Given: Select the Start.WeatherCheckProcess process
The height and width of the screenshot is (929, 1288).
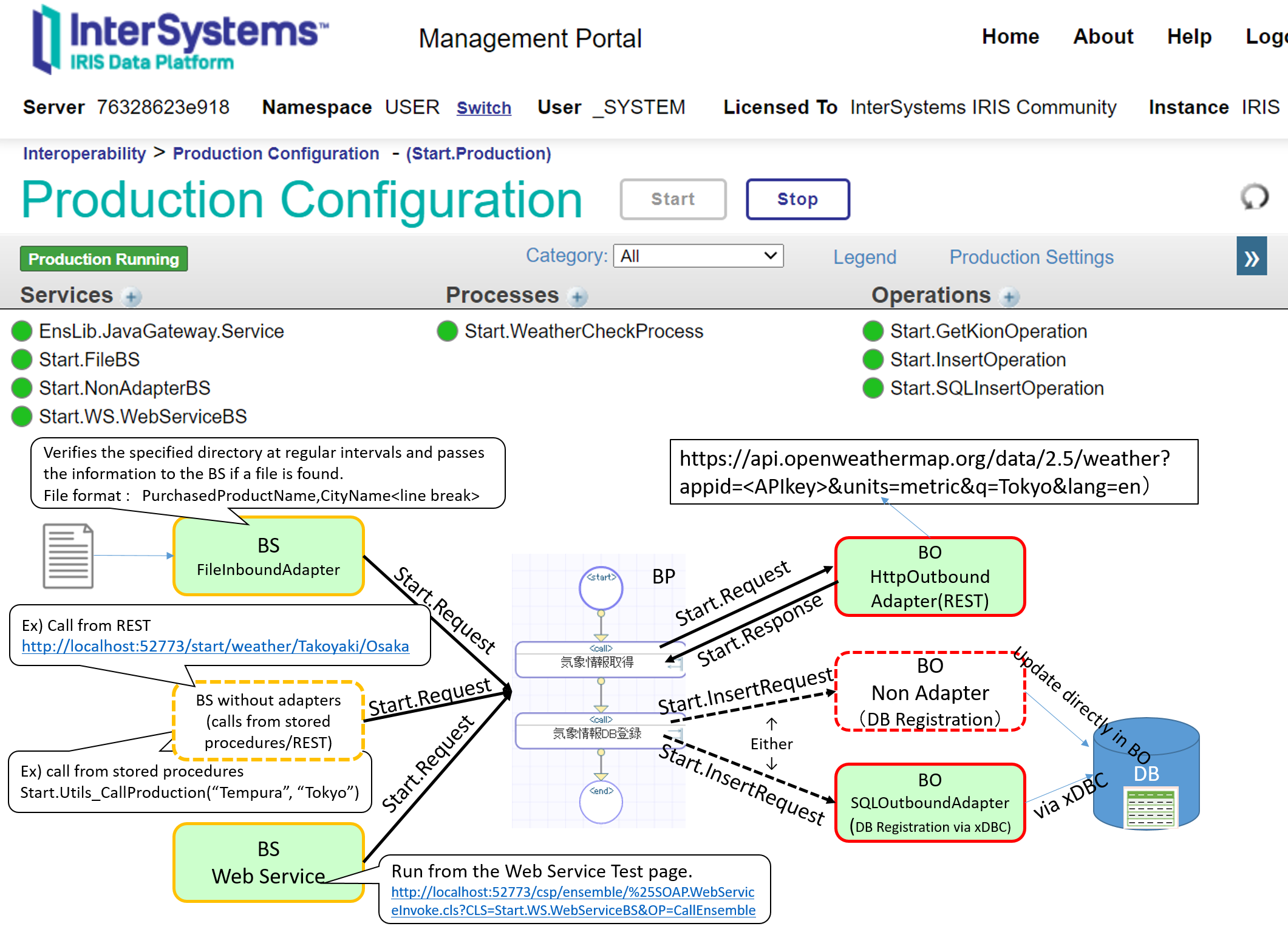Looking at the screenshot, I should click(x=584, y=331).
